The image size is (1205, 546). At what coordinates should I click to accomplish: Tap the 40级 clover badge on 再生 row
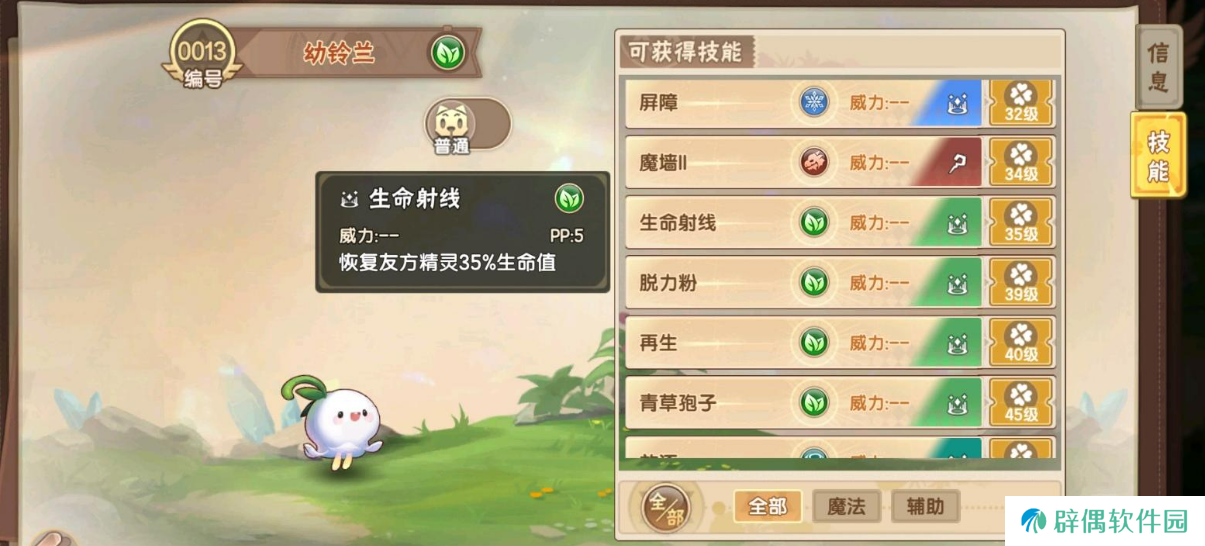tap(1021, 343)
